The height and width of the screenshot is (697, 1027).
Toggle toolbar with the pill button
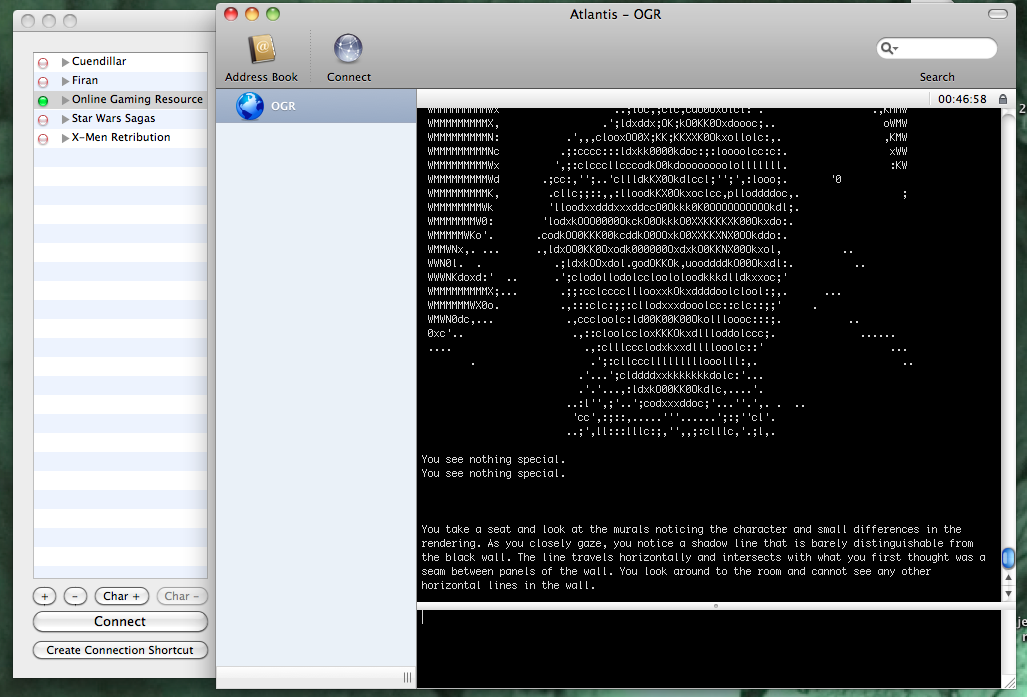(x=998, y=14)
